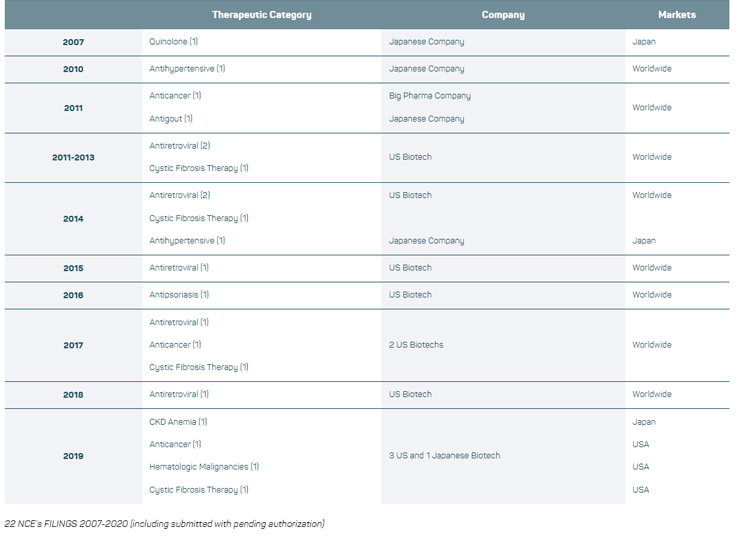
Task: Select the 2014 year row label
Action: tap(73, 218)
